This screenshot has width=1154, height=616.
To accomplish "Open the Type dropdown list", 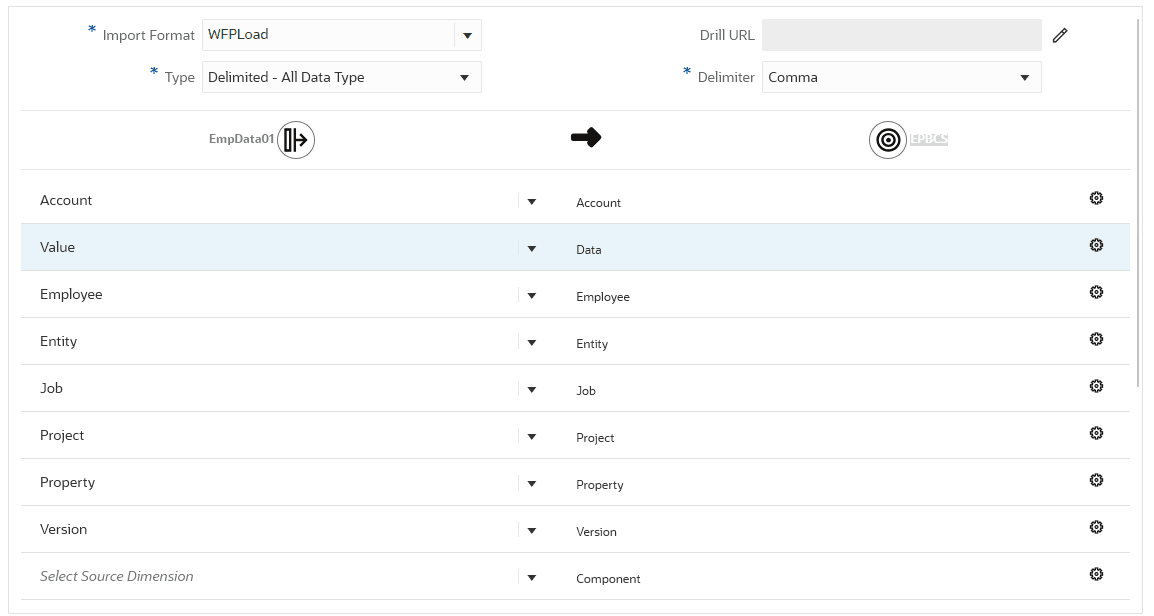I will (x=464, y=78).
